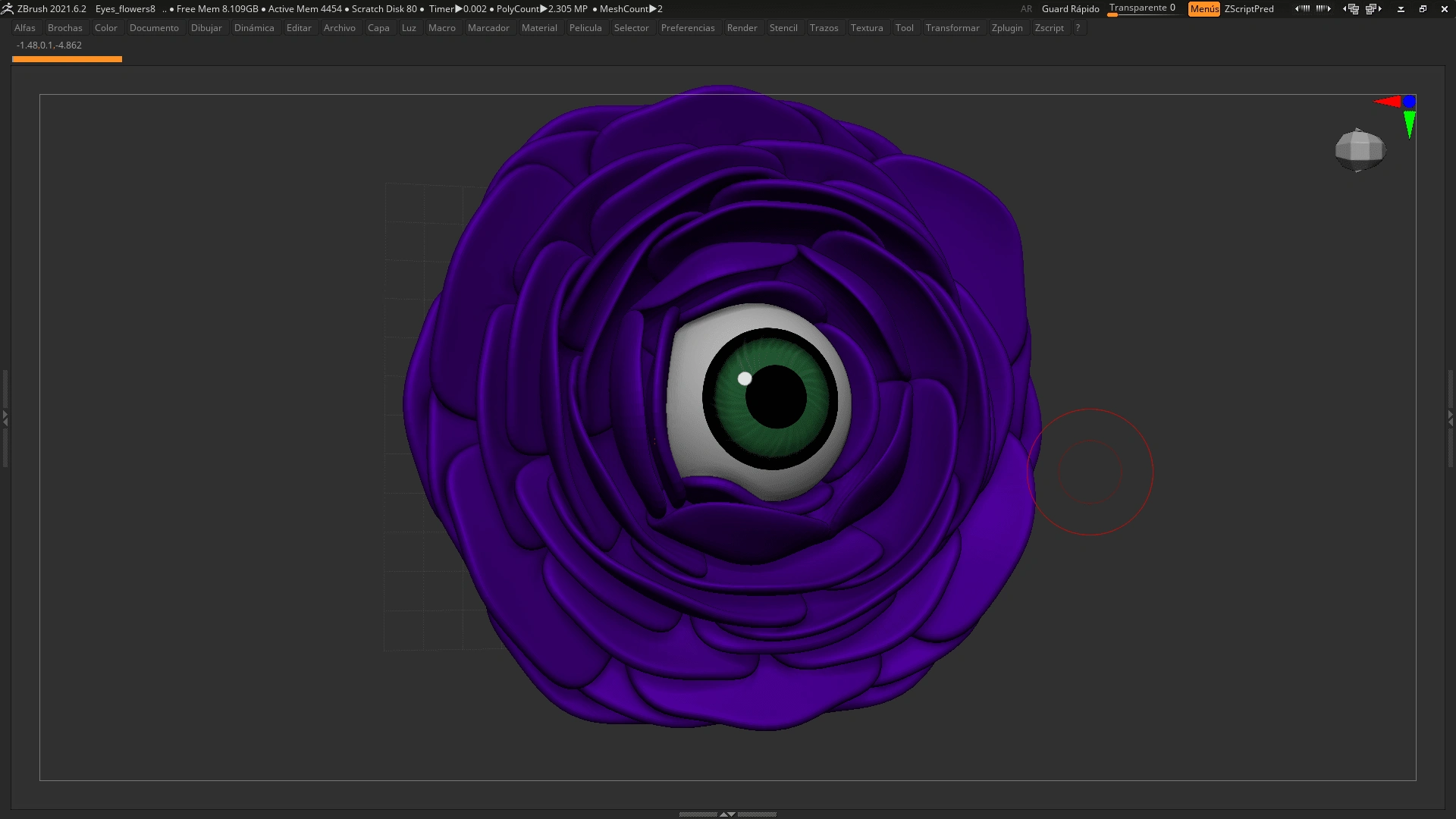
Task: Click the Free Mem 8.109GB status text
Action: coord(218,9)
